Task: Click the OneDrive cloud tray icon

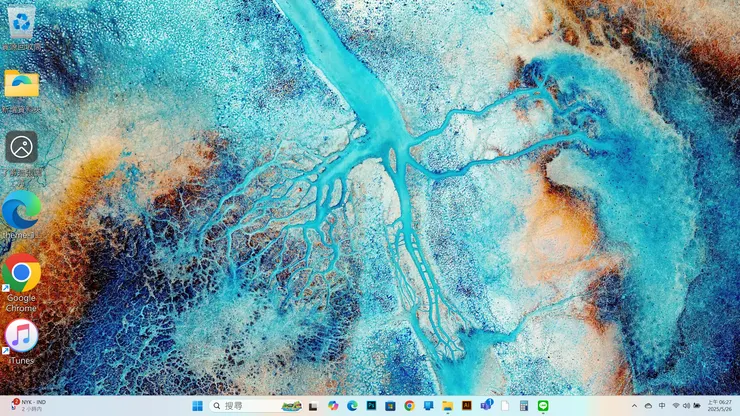Action: click(x=648, y=406)
